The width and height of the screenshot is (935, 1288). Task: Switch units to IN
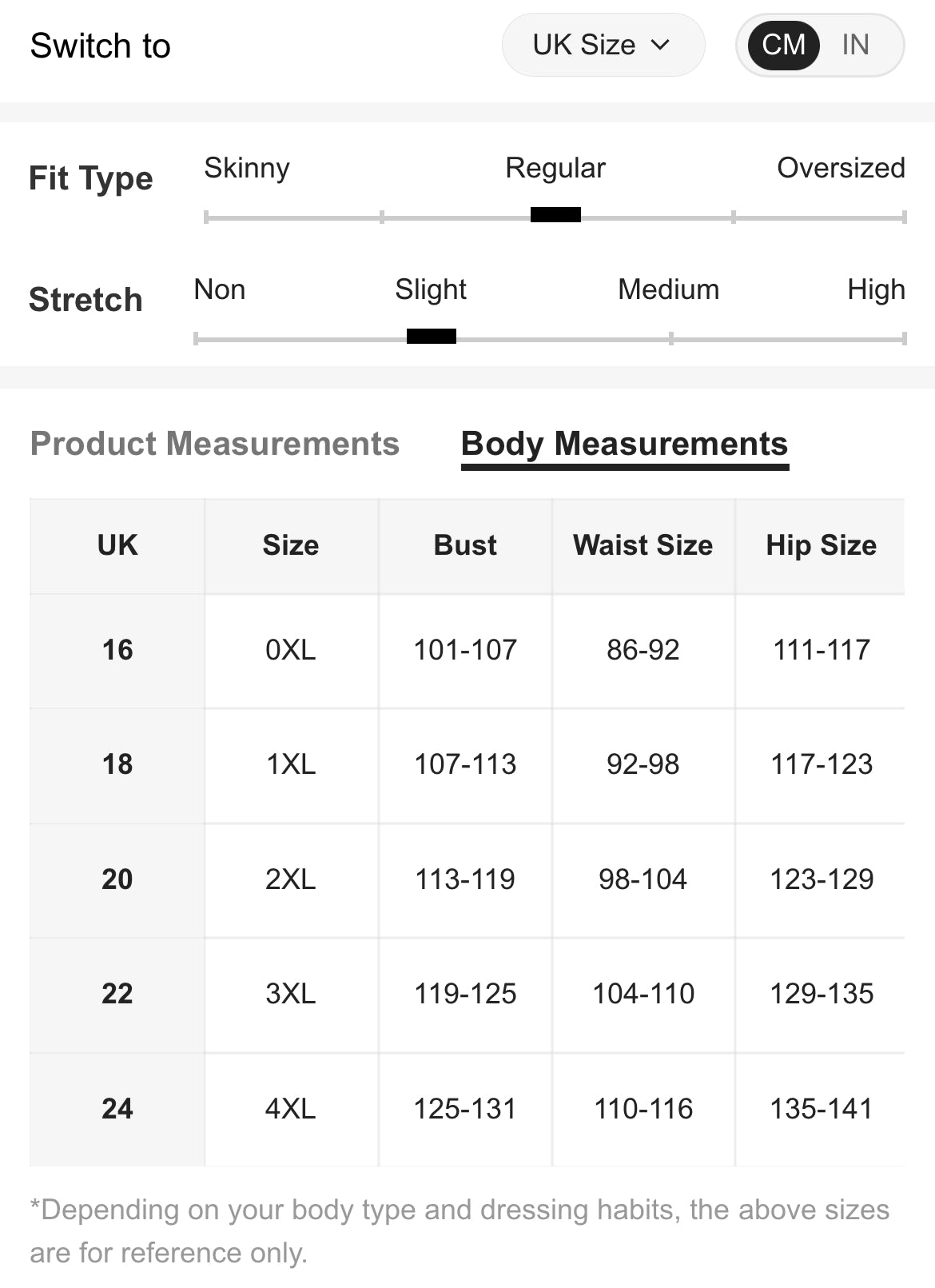[x=855, y=45]
